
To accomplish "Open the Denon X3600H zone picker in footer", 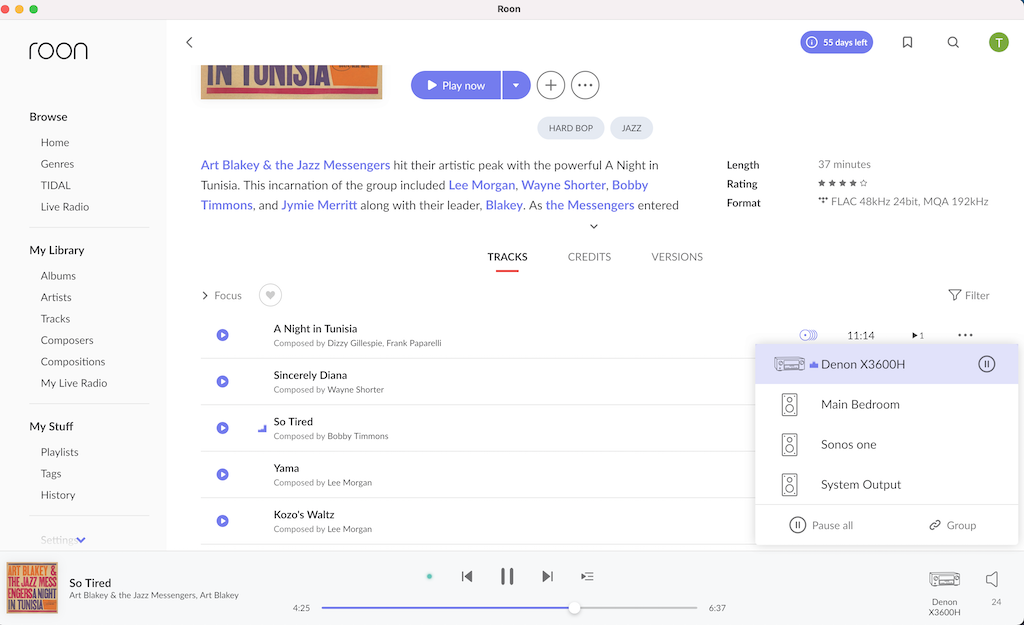I will (944, 592).
